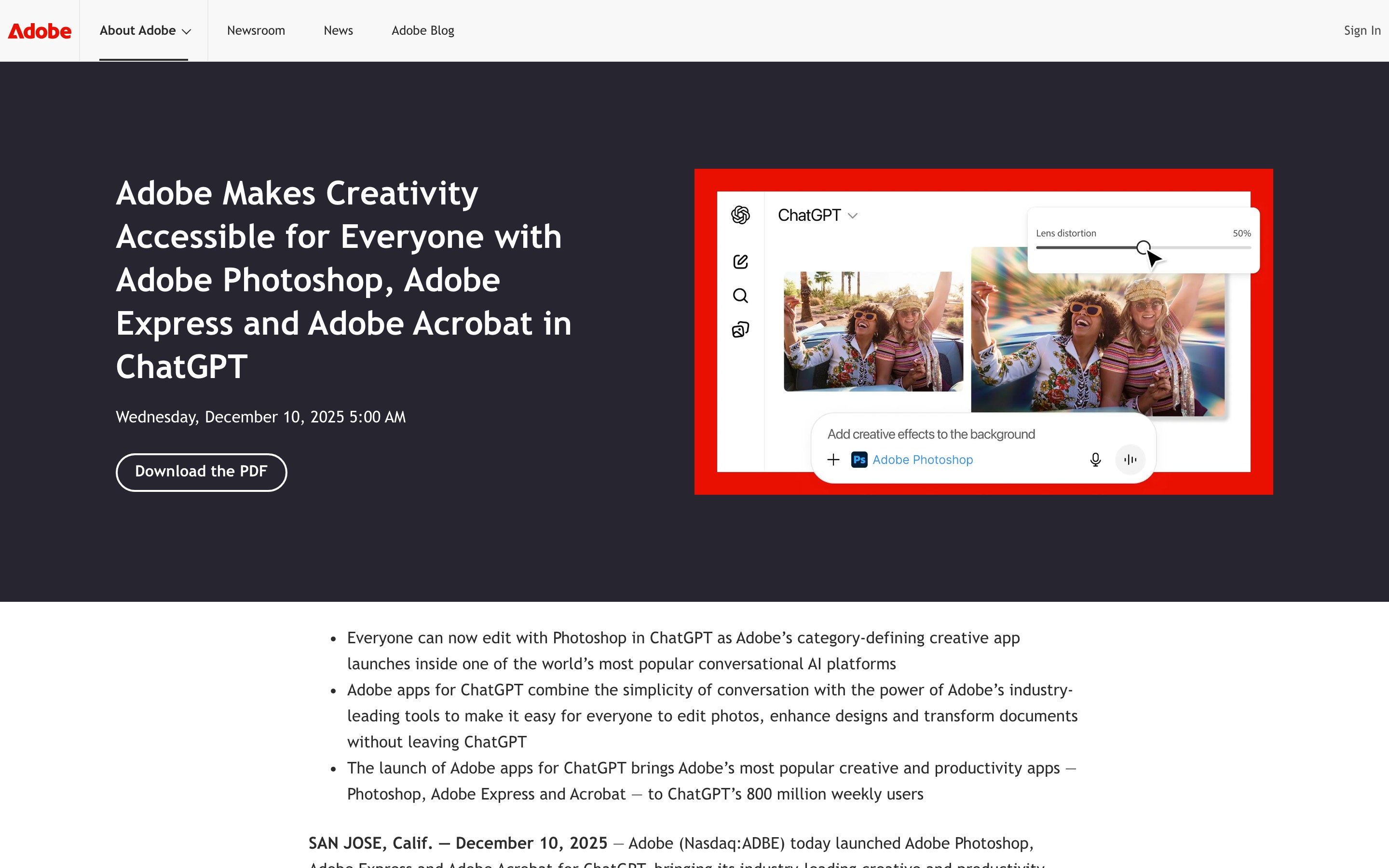Click the original photo thumbnail
1389x868 pixels.
pos(873,331)
